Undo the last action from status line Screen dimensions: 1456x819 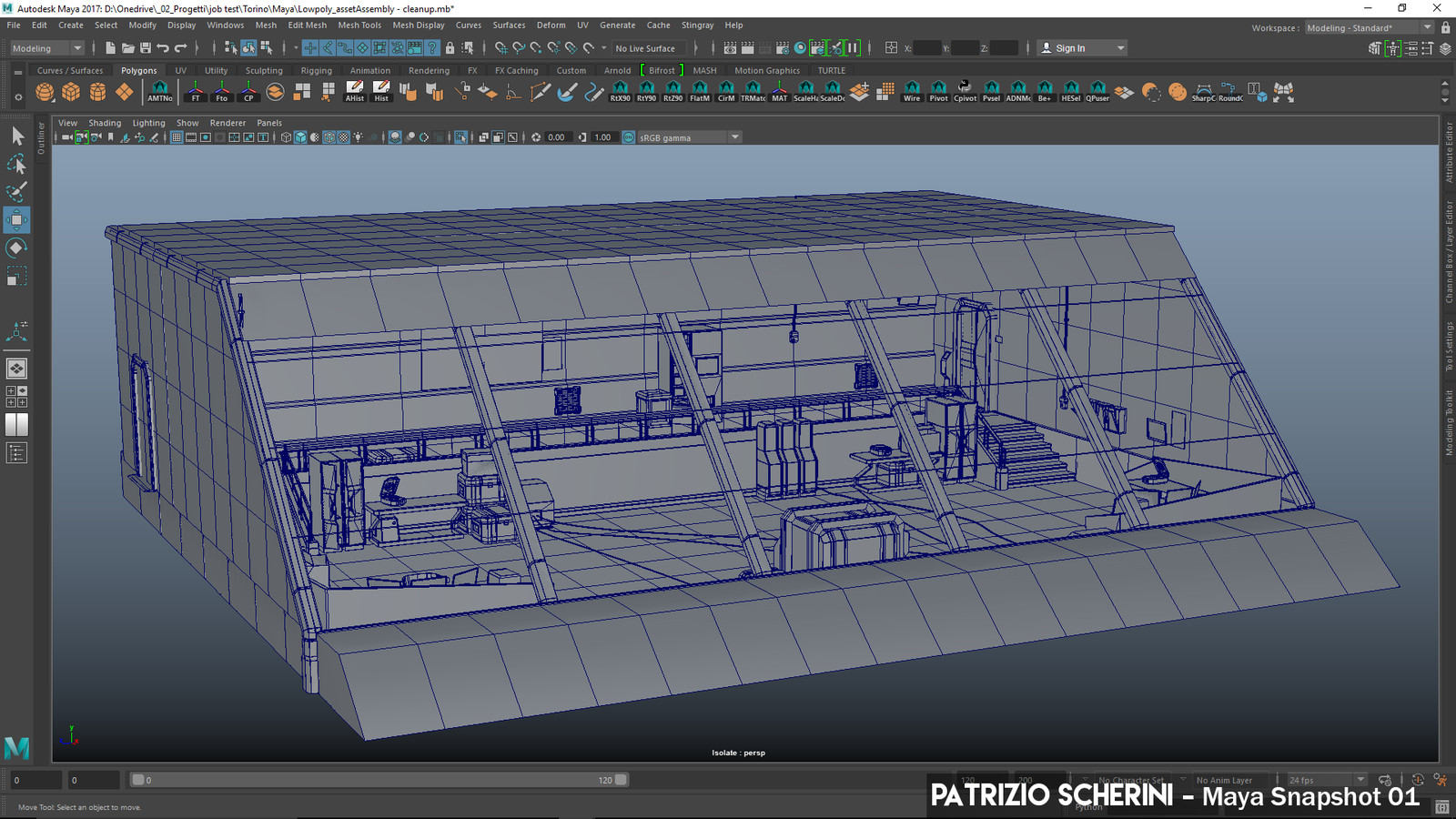coord(163,48)
